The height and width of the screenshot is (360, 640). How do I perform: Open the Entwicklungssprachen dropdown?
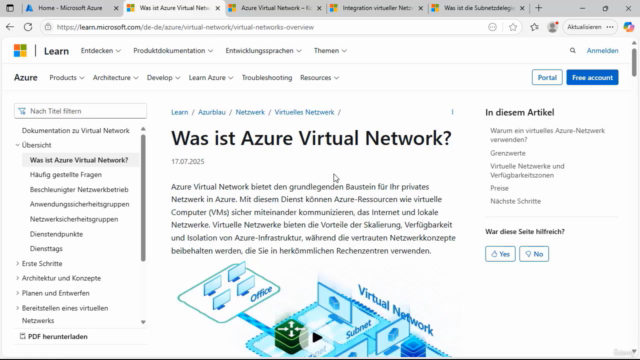(263, 51)
